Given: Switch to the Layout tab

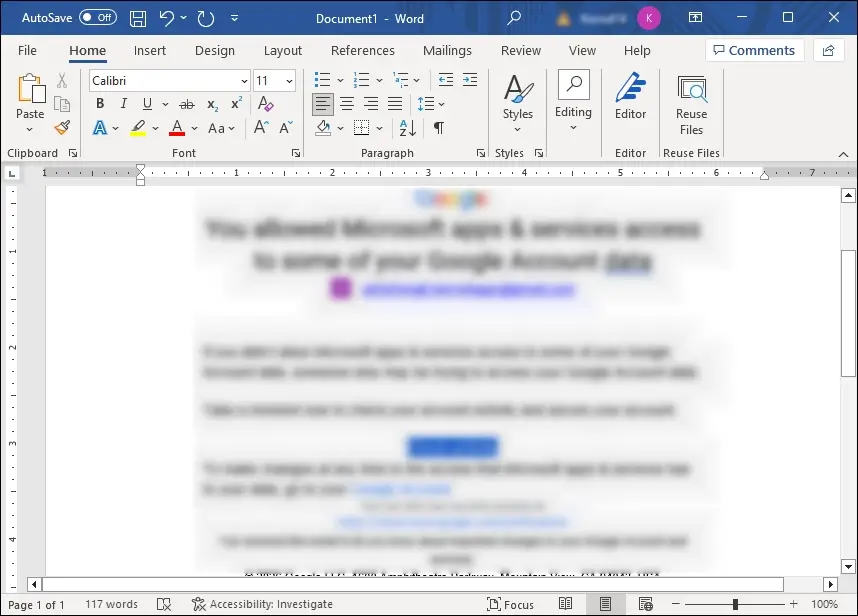Looking at the screenshot, I should click(282, 50).
